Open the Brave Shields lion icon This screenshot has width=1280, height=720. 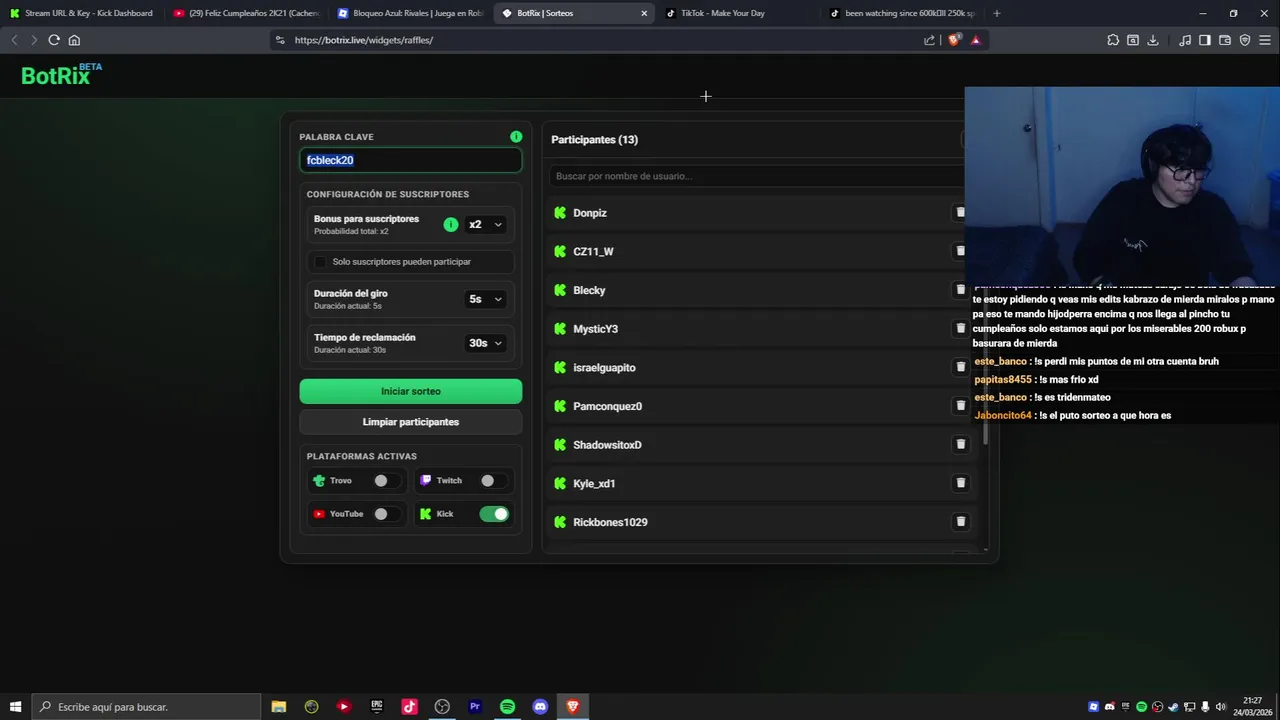pyautogui.click(x=954, y=40)
